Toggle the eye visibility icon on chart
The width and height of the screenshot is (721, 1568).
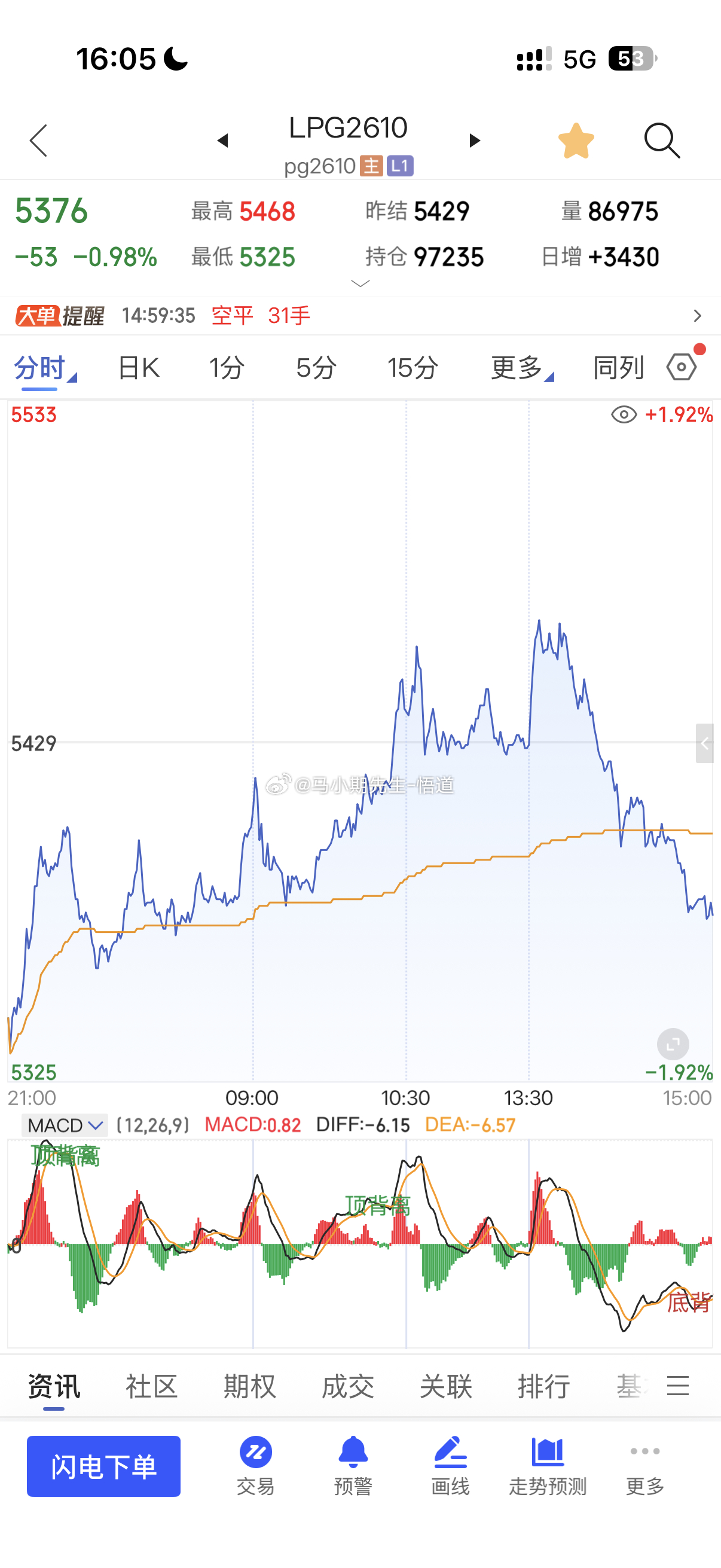(x=624, y=415)
